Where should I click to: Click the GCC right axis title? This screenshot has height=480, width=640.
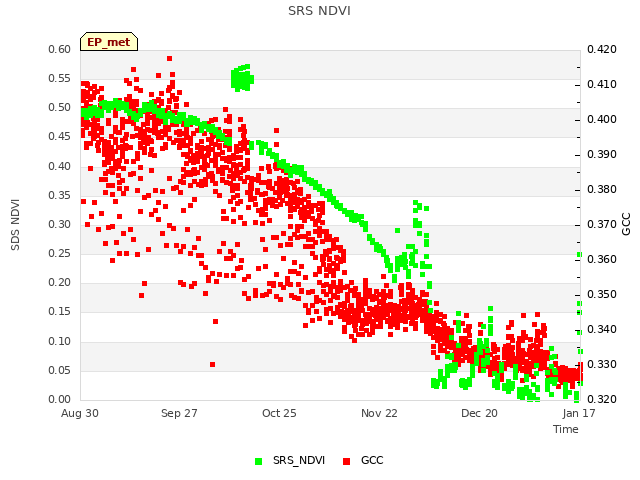[x=626, y=224]
